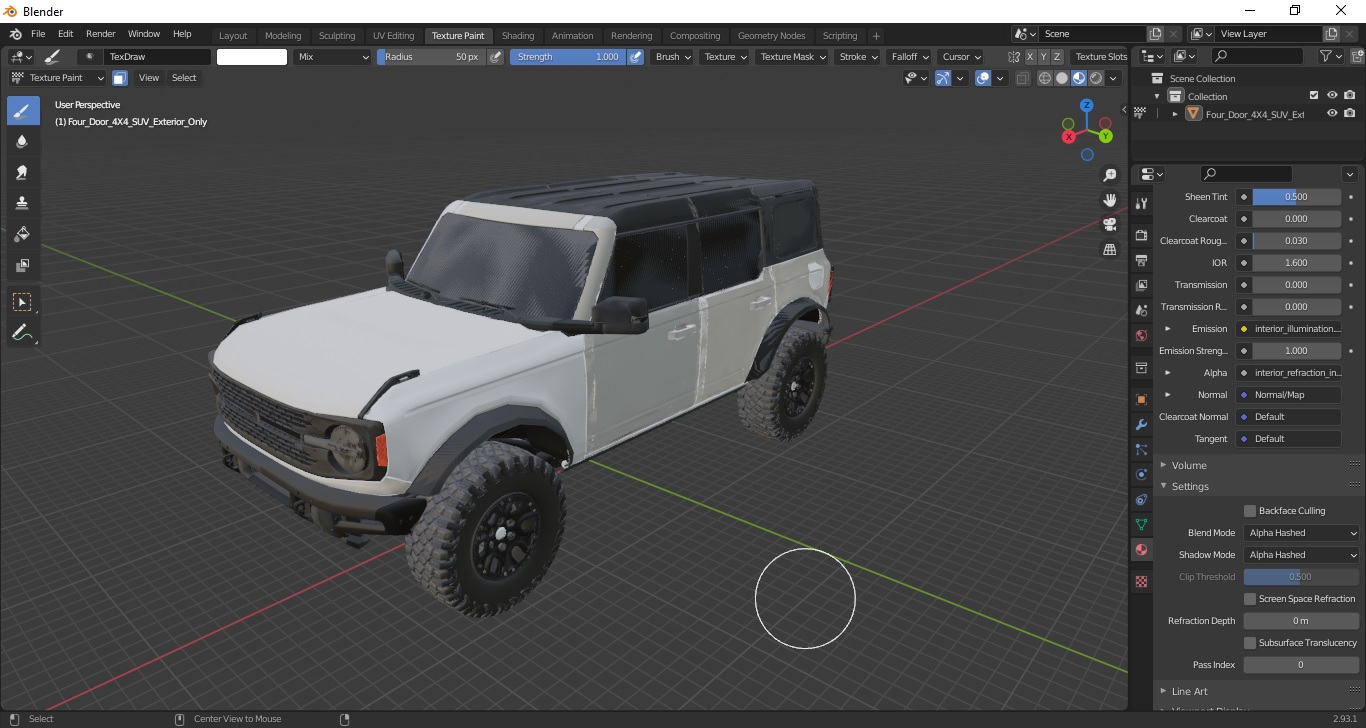
Task: Select the Smear tool
Action: pos(22,173)
